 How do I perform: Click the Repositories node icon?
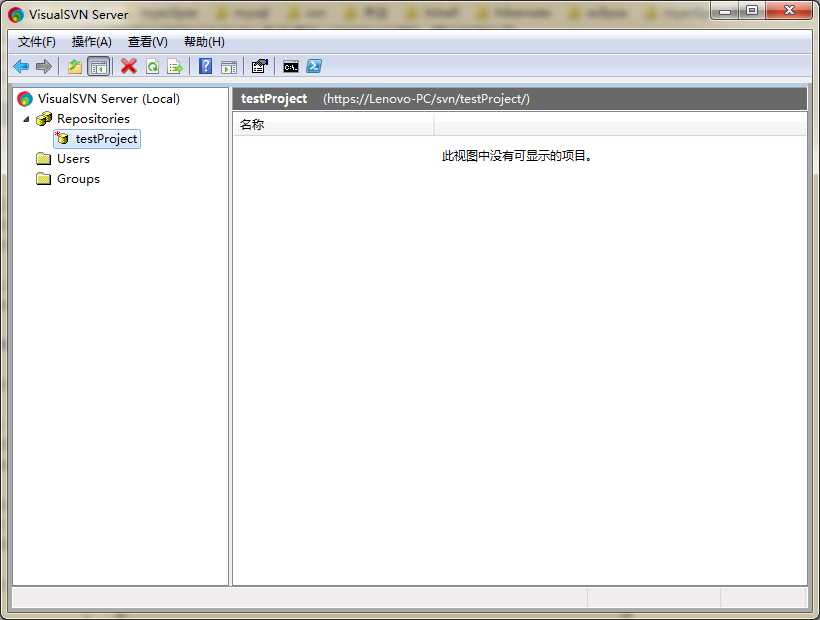click(x=44, y=119)
